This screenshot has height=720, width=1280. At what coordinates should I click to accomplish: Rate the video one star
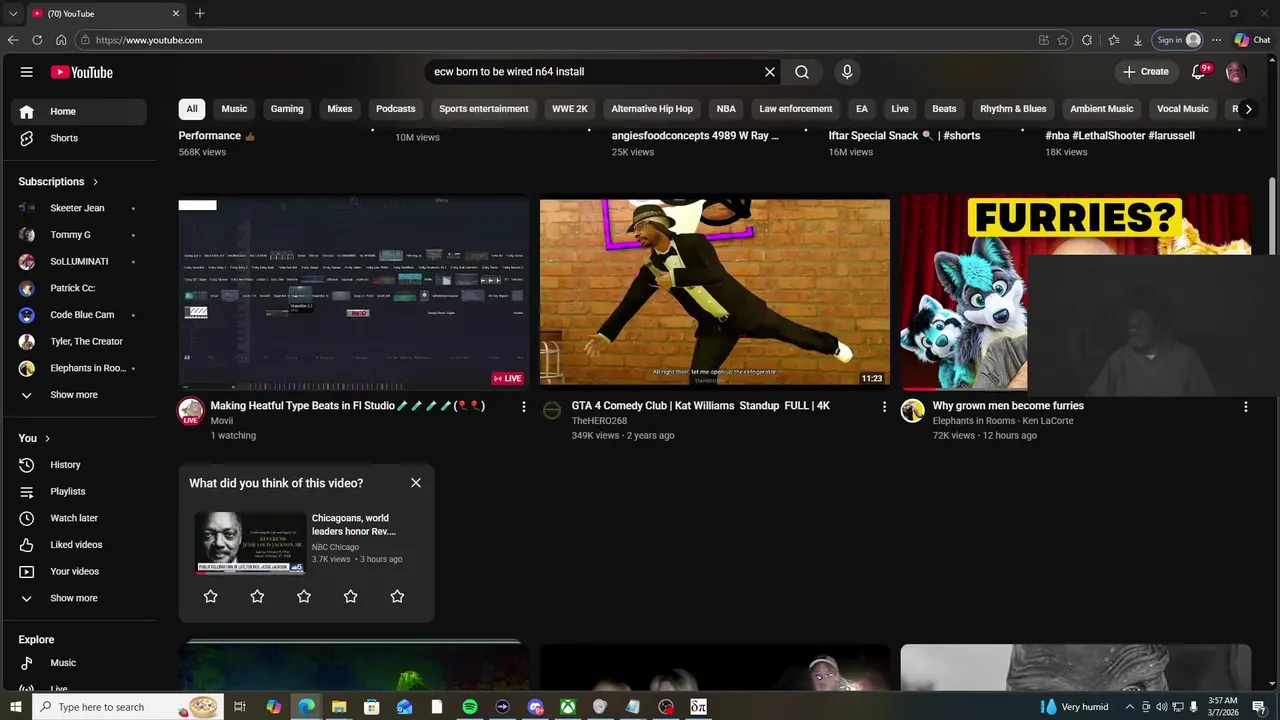tap(211, 596)
